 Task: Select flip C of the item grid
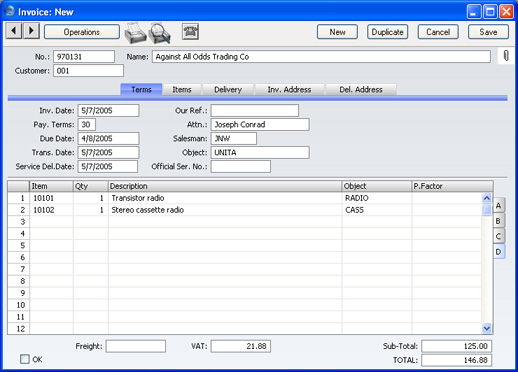click(499, 236)
